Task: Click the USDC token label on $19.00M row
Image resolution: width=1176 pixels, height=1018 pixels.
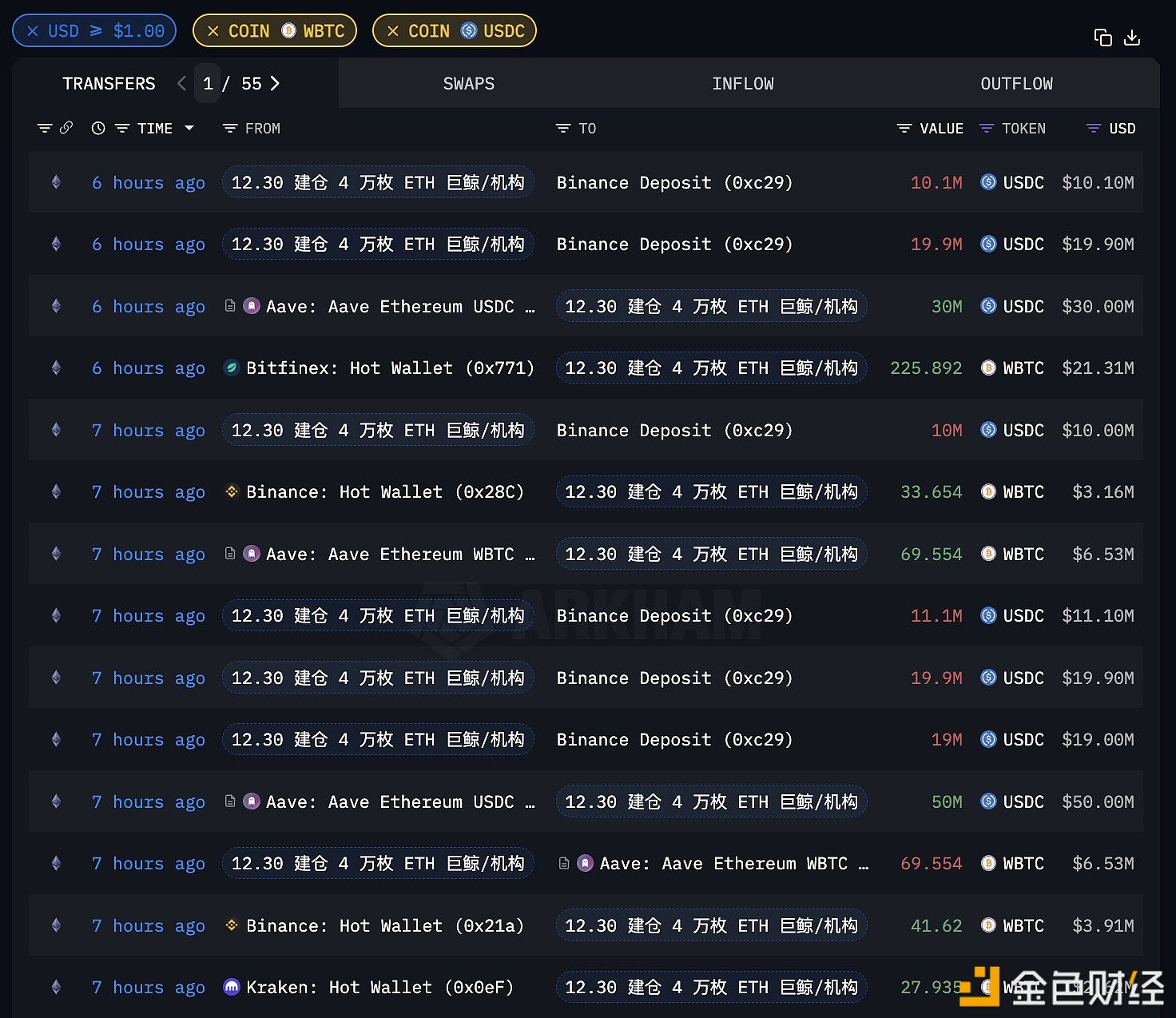Action: click(x=1023, y=740)
